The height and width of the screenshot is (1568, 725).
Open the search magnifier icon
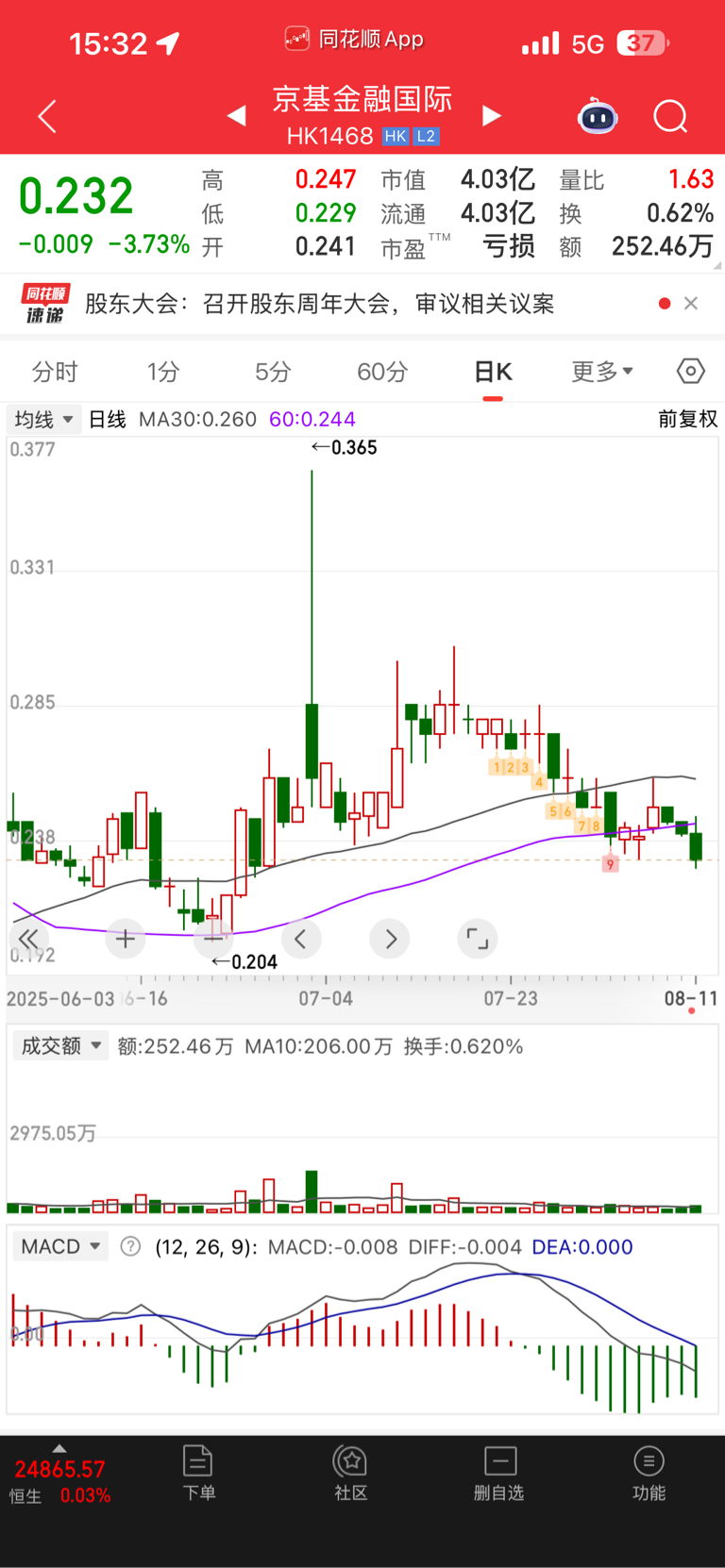671,117
